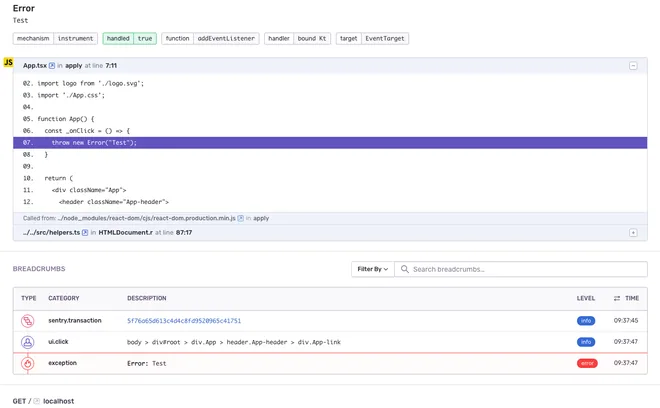This screenshot has height=408, width=660.
Task: Click the exception category cell
Action: [x=62, y=363]
